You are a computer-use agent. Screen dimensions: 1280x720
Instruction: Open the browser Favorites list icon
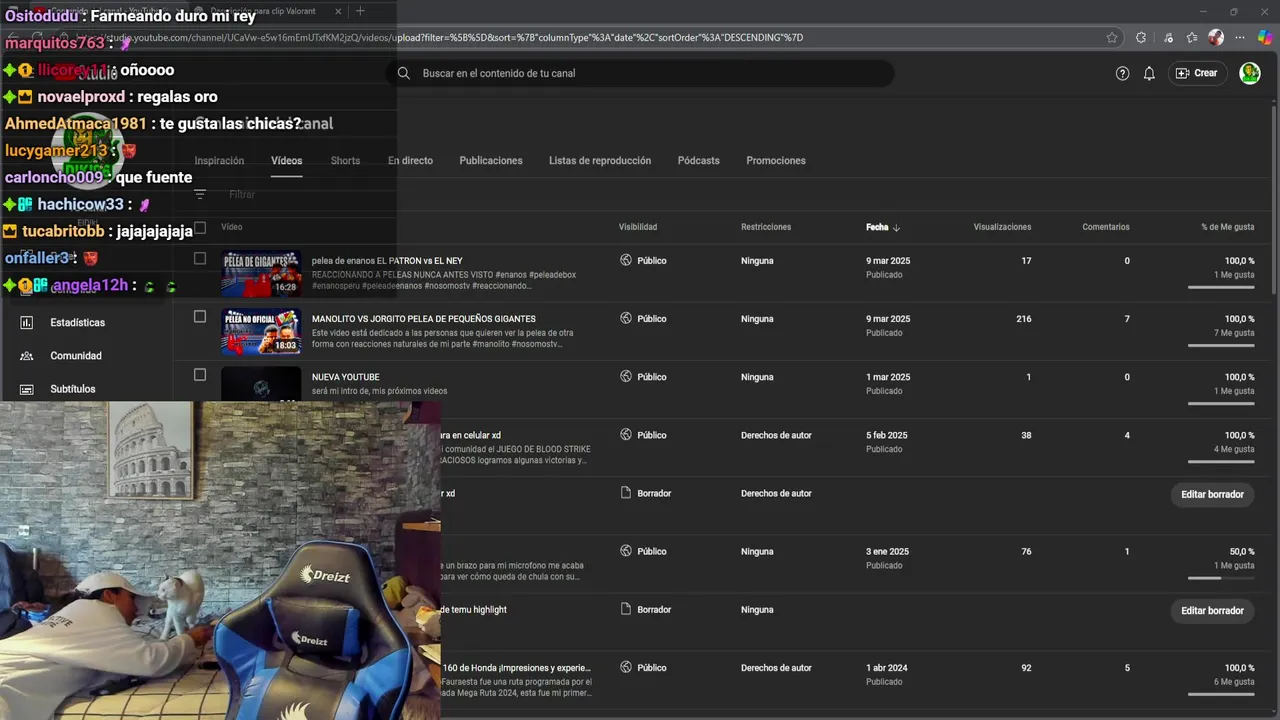pos(1192,38)
